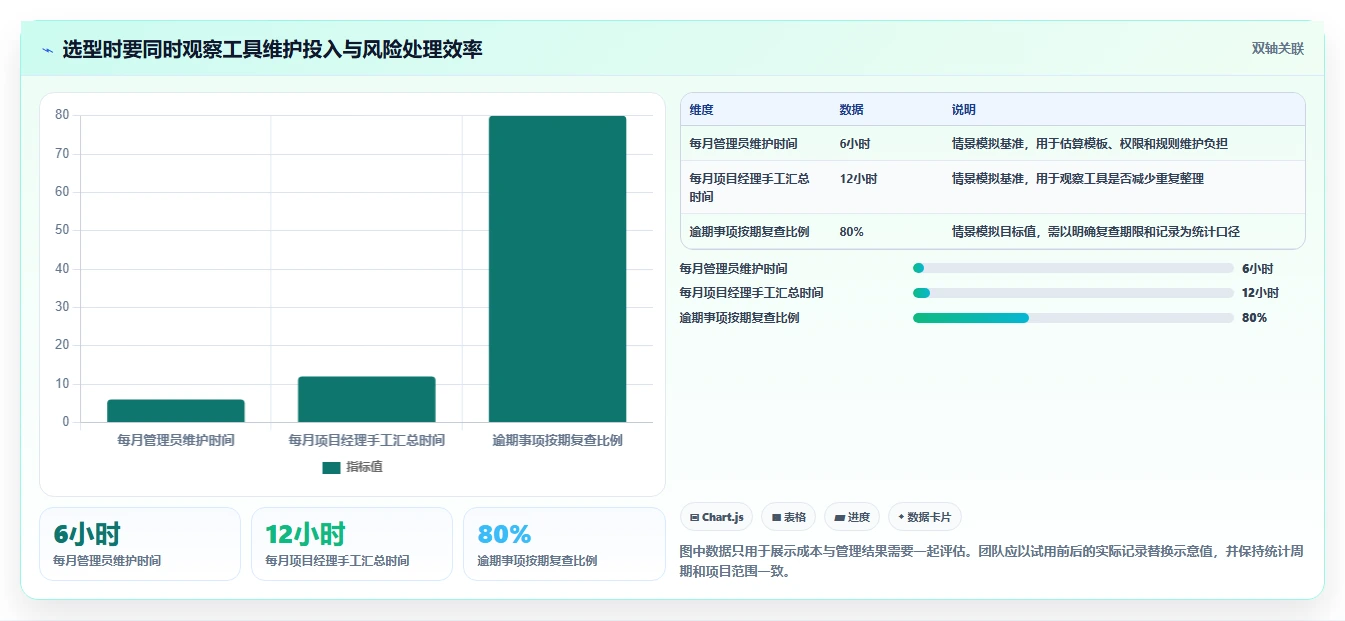The height and width of the screenshot is (621, 1345).
Task: Click the 6小时 progress bar for 每月管理员维护时间
Action: [1073, 268]
